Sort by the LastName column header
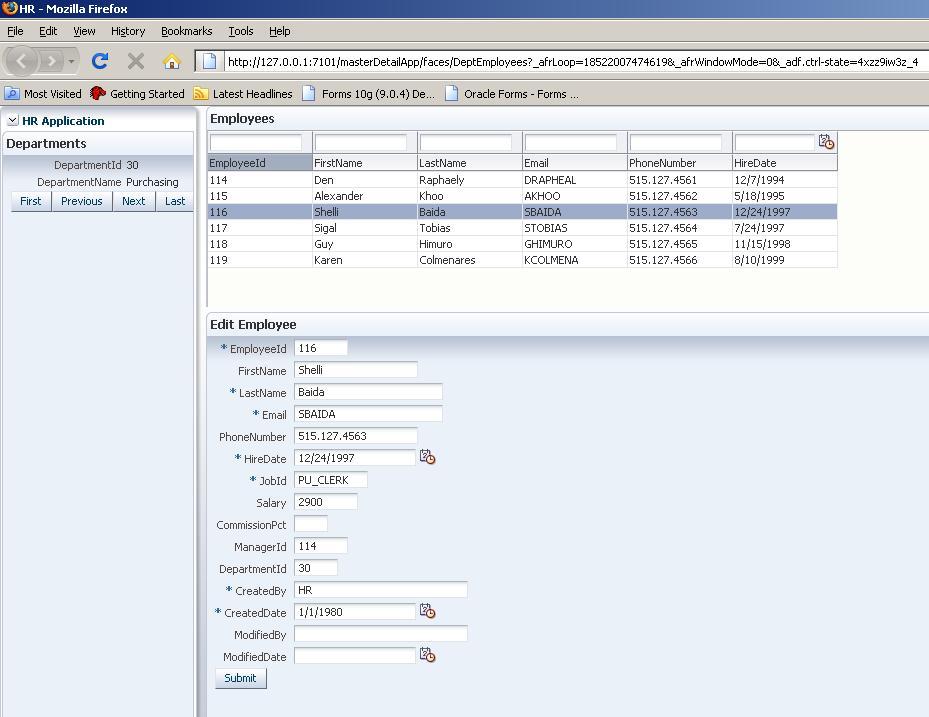Screen dimensions: 929x717 coord(470,163)
